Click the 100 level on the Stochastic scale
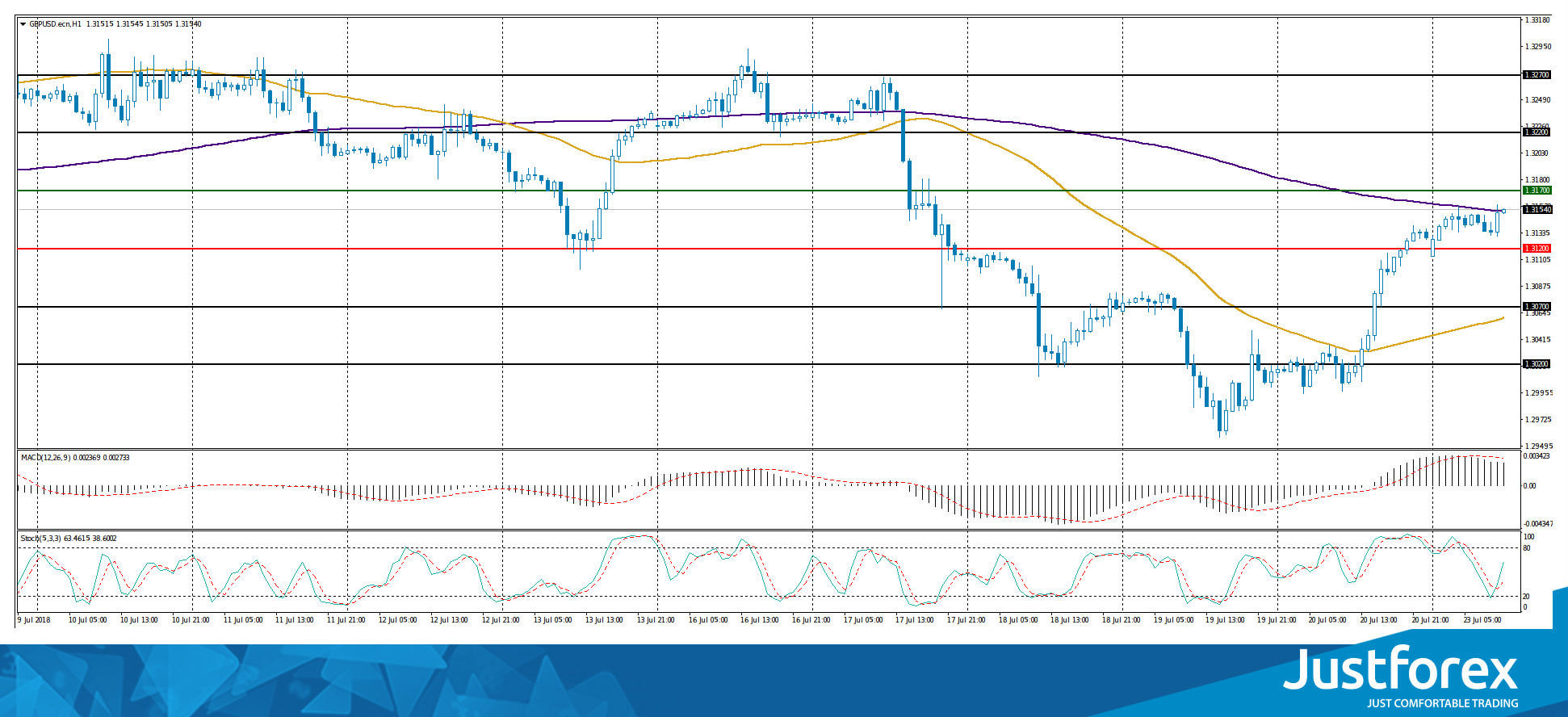This screenshot has height=717, width=1568. 1528,537
